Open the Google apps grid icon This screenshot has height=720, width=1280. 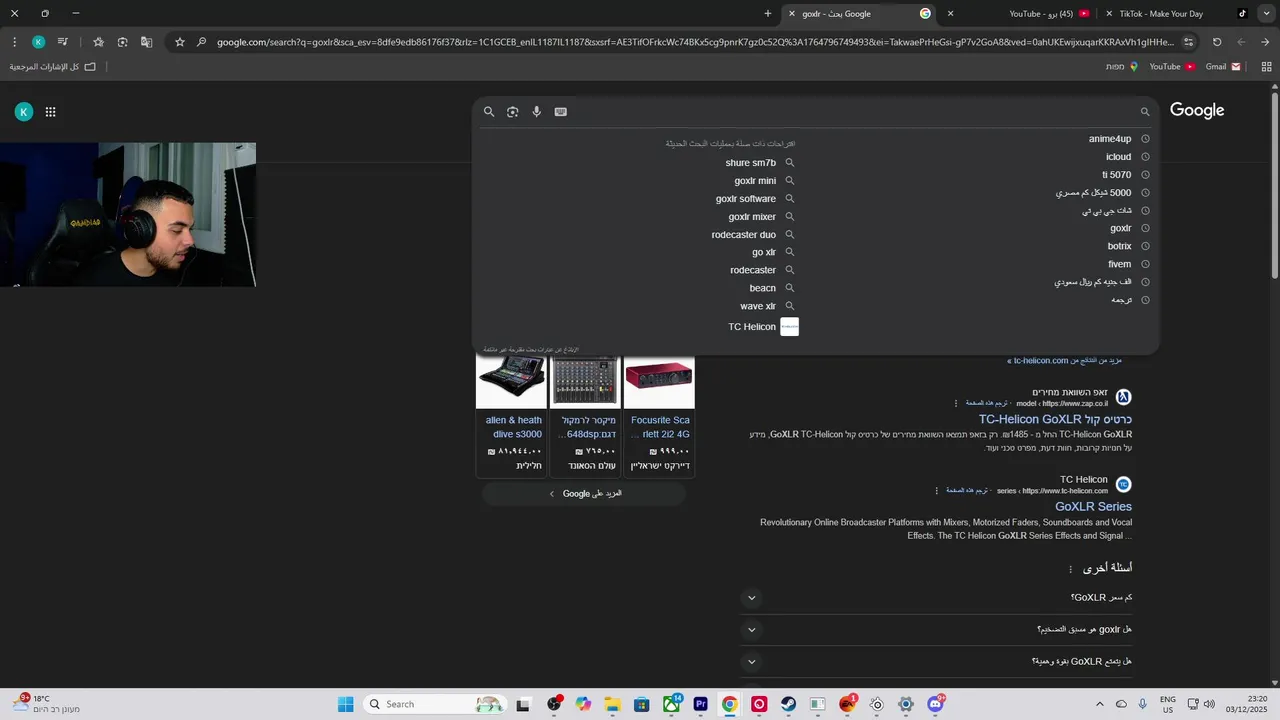(x=50, y=112)
